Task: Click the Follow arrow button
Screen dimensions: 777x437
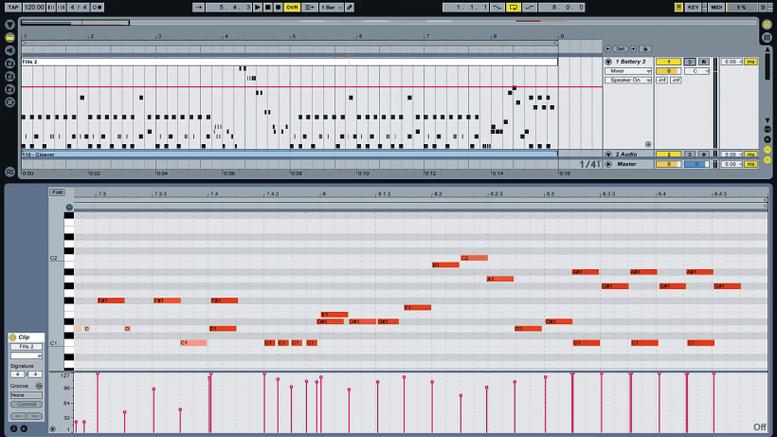Action: point(199,7)
